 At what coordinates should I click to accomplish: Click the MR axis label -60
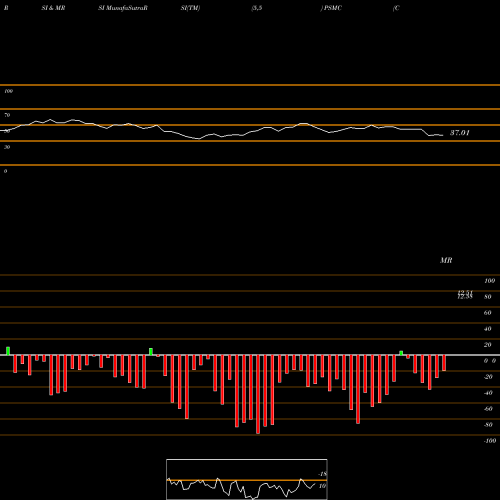coord(488,409)
